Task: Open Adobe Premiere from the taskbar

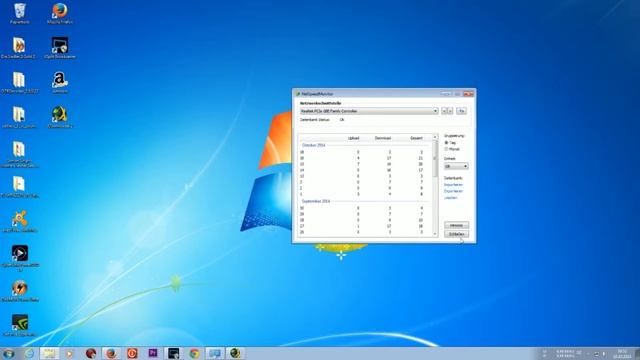Action: coord(153,353)
